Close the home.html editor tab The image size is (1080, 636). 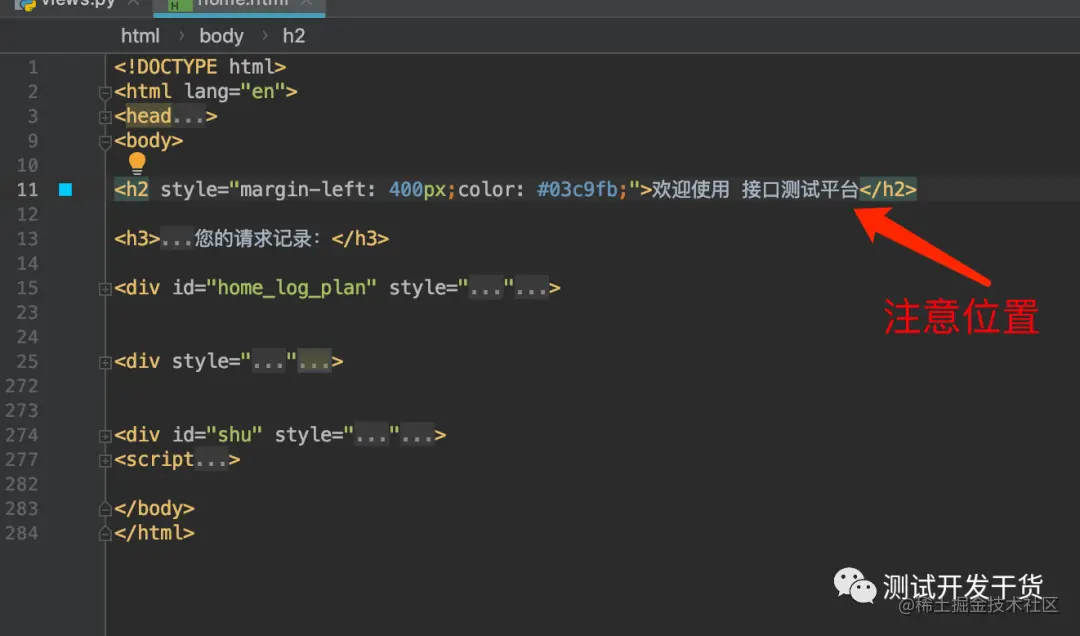[x=308, y=3]
